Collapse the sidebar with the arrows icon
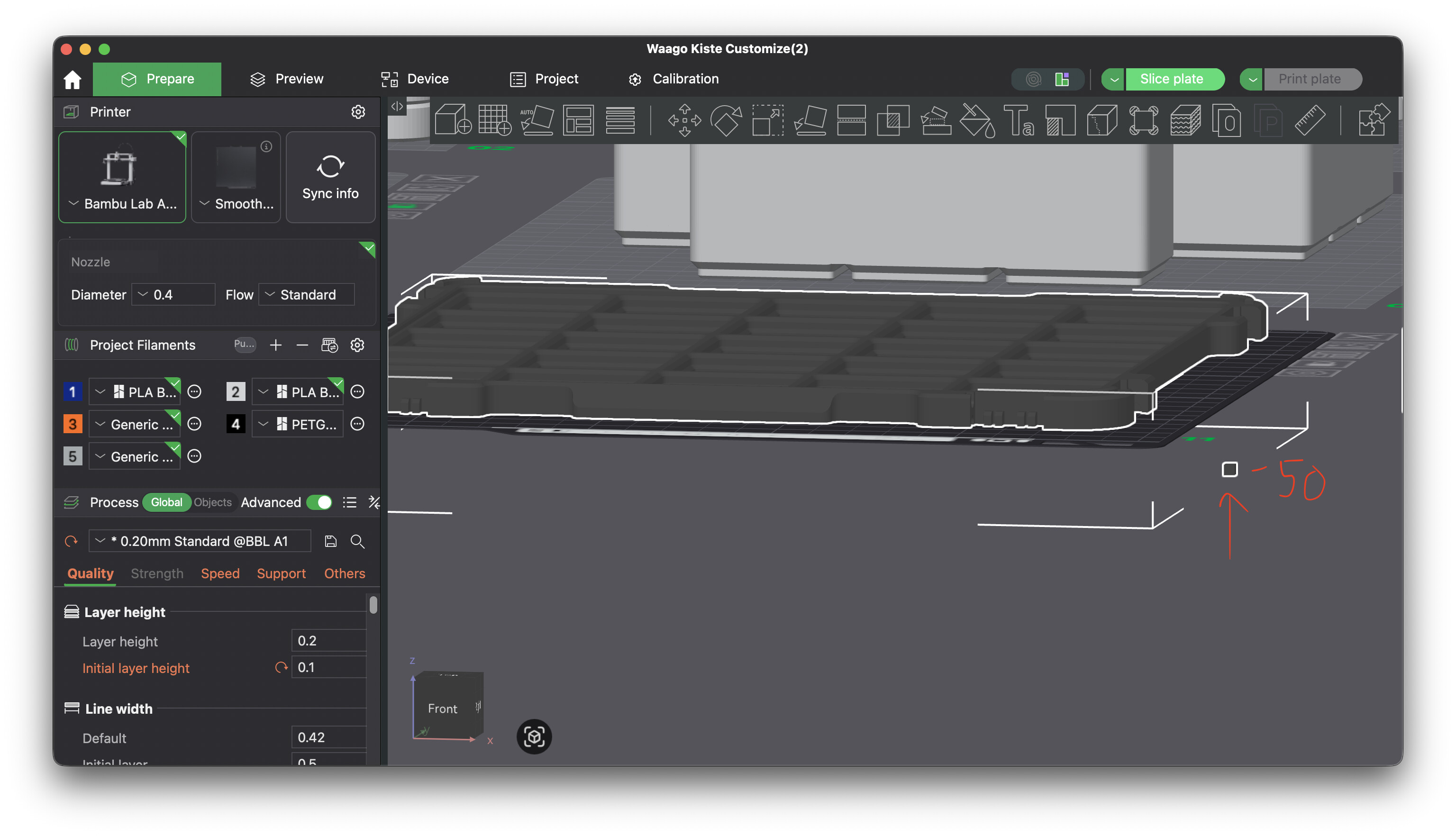The width and height of the screenshot is (1456, 836). pyautogui.click(x=397, y=106)
